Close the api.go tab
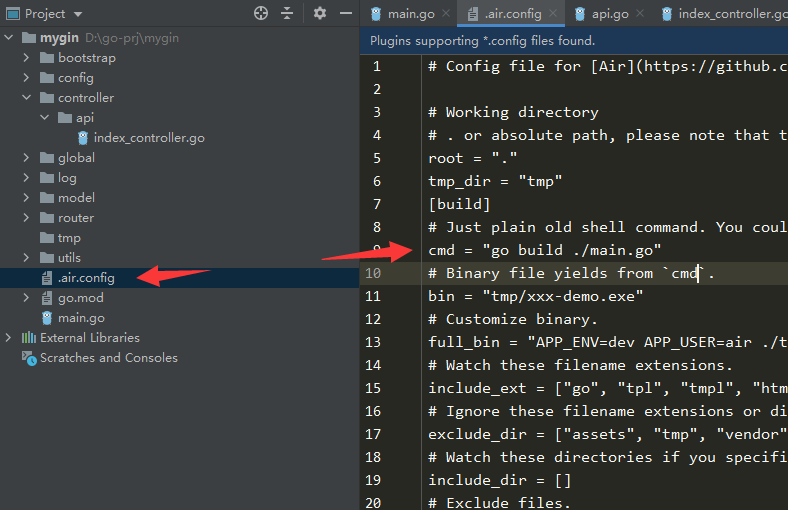Screen dimensions: 788x510 click(x=640, y=14)
